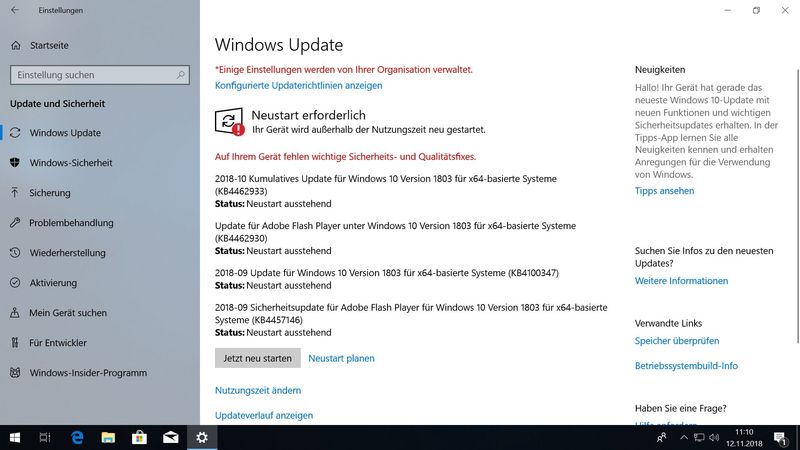Focus the Einstellung suchen search field
The image size is (800, 450).
click(x=100, y=75)
